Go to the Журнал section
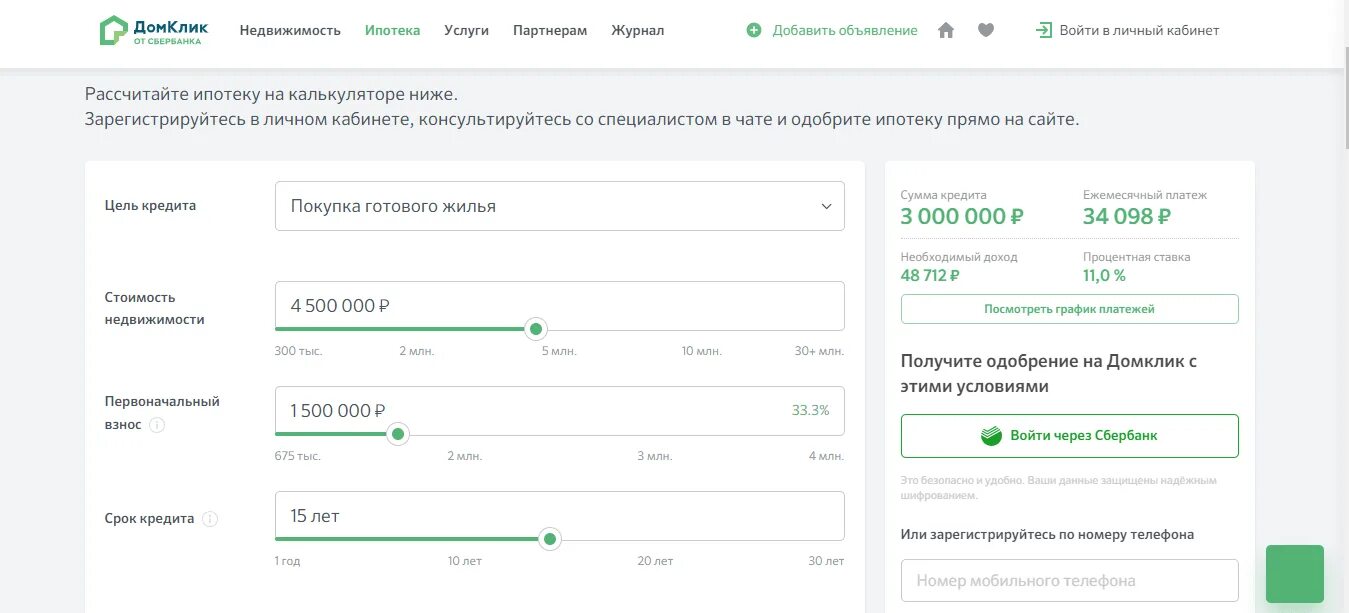 (637, 30)
